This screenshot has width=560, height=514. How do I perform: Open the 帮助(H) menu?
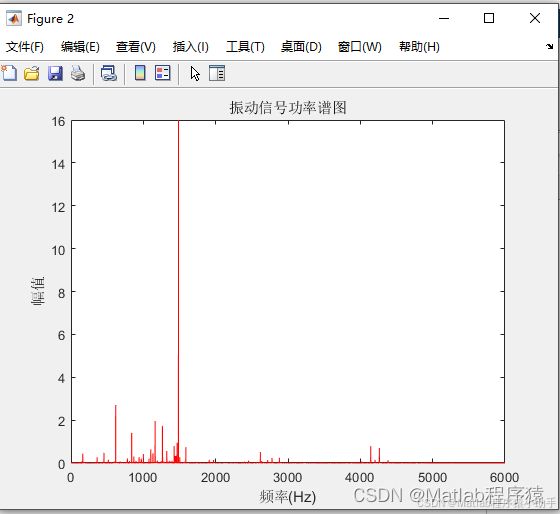coord(419,47)
